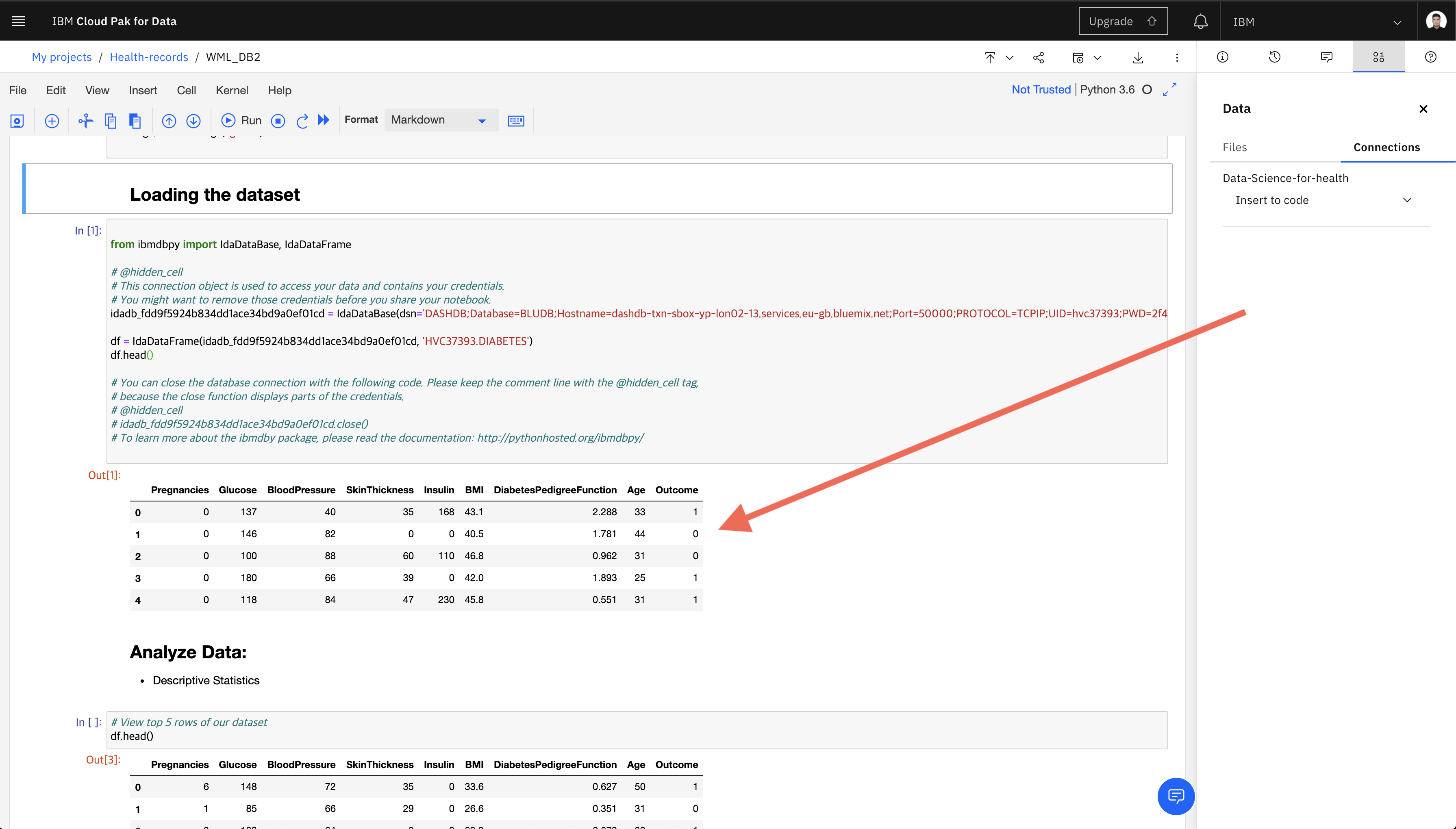The image size is (1456, 829).
Task: Open the command palette keyboard icon
Action: click(x=516, y=121)
